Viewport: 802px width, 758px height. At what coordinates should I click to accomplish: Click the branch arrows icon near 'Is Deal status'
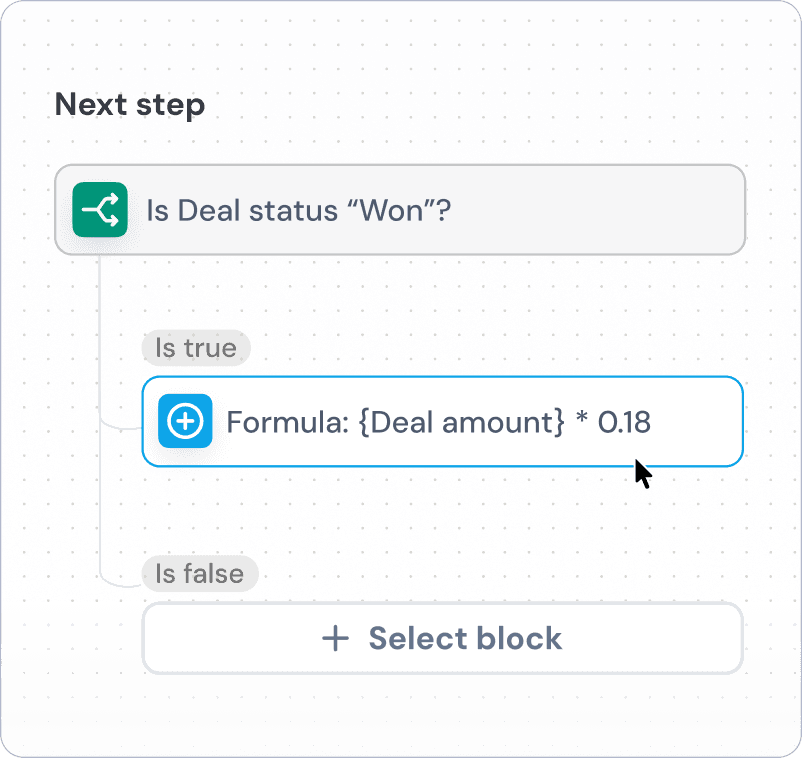[x=99, y=210]
